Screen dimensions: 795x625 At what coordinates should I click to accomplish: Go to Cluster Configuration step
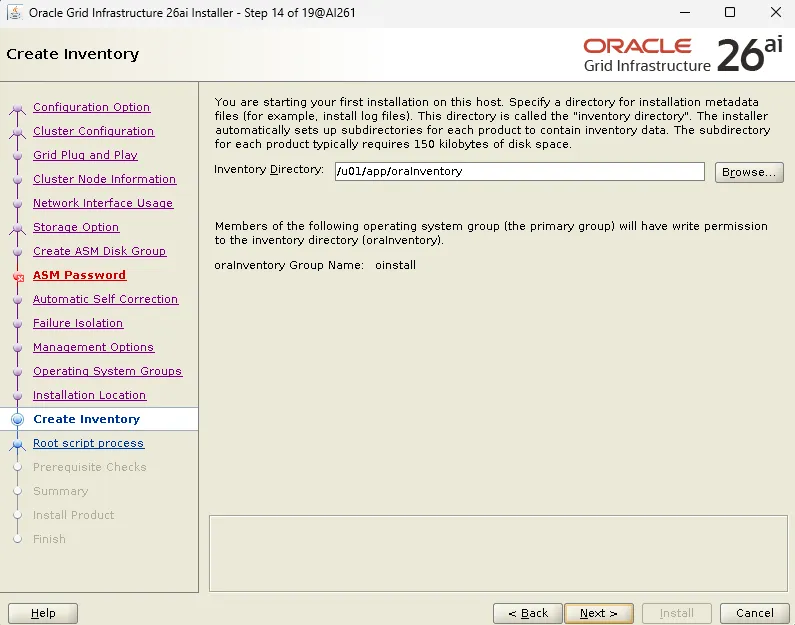pyautogui.click(x=93, y=131)
